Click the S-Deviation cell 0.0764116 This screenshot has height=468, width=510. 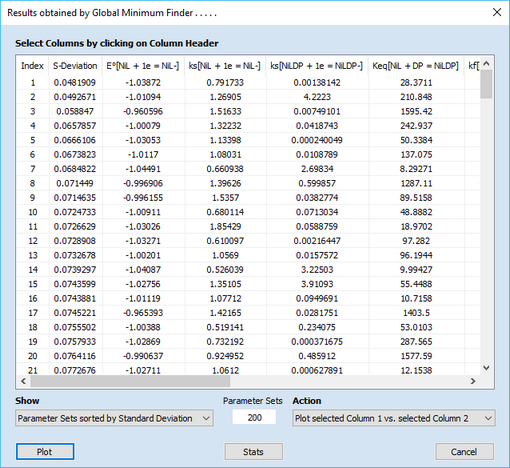coord(75,356)
